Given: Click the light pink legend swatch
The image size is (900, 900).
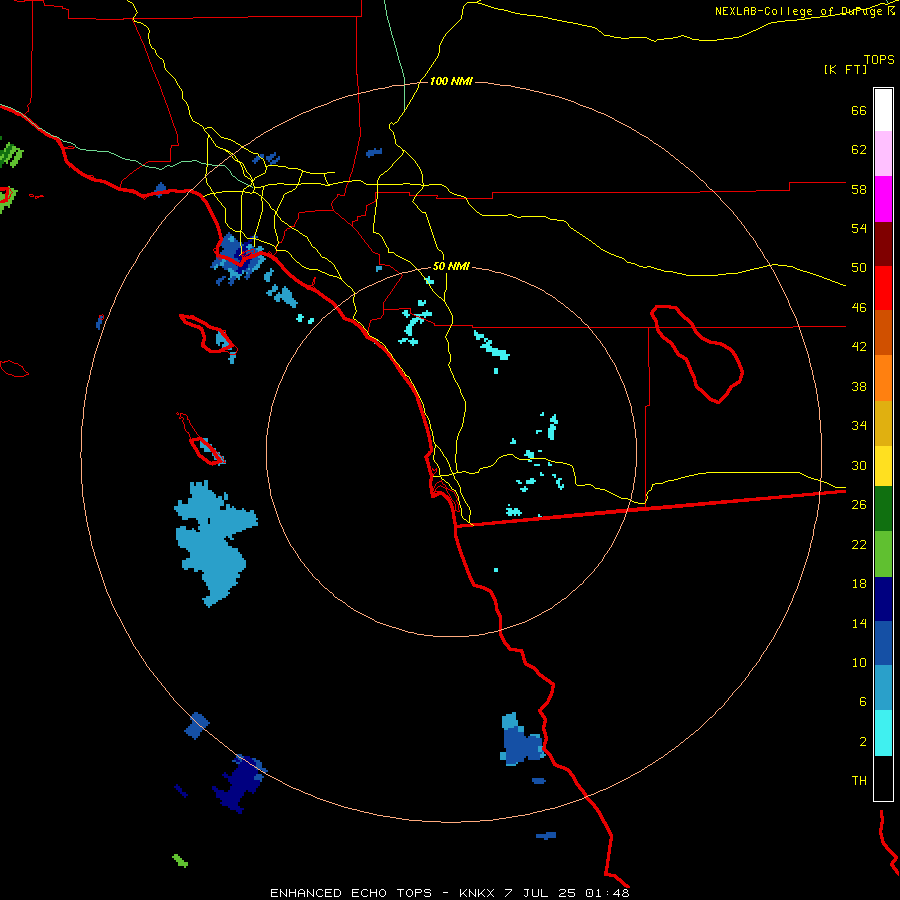Looking at the screenshot, I should (883, 154).
